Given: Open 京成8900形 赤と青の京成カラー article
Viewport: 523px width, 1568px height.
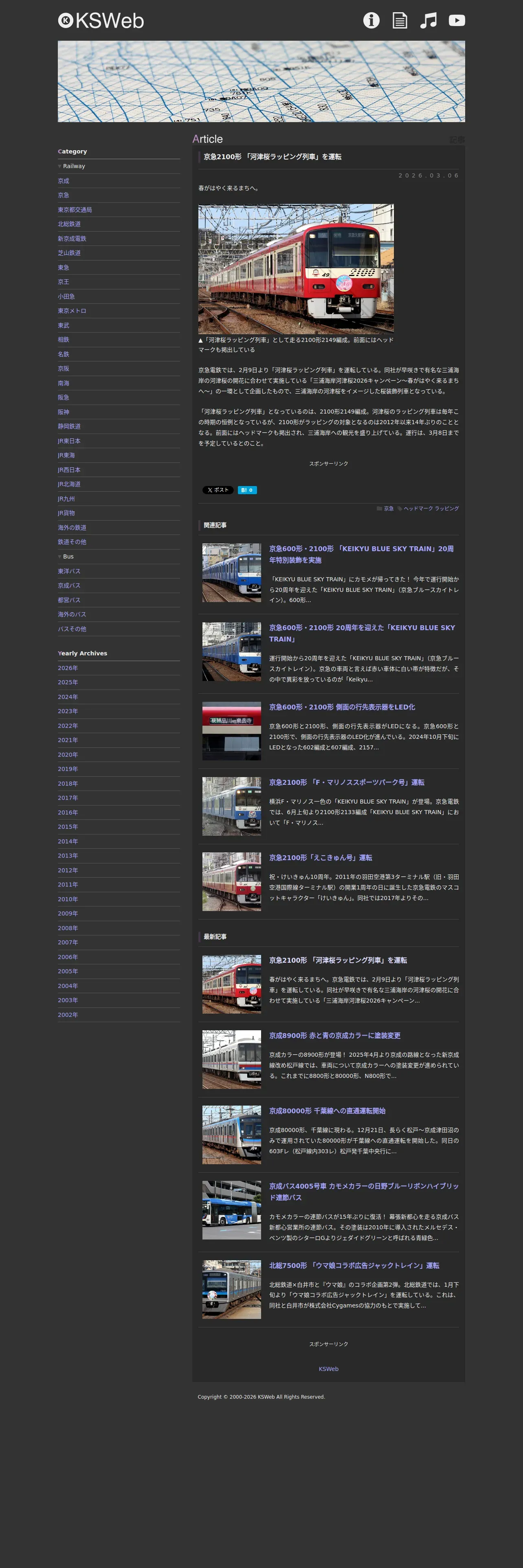Looking at the screenshot, I should click(335, 1036).
